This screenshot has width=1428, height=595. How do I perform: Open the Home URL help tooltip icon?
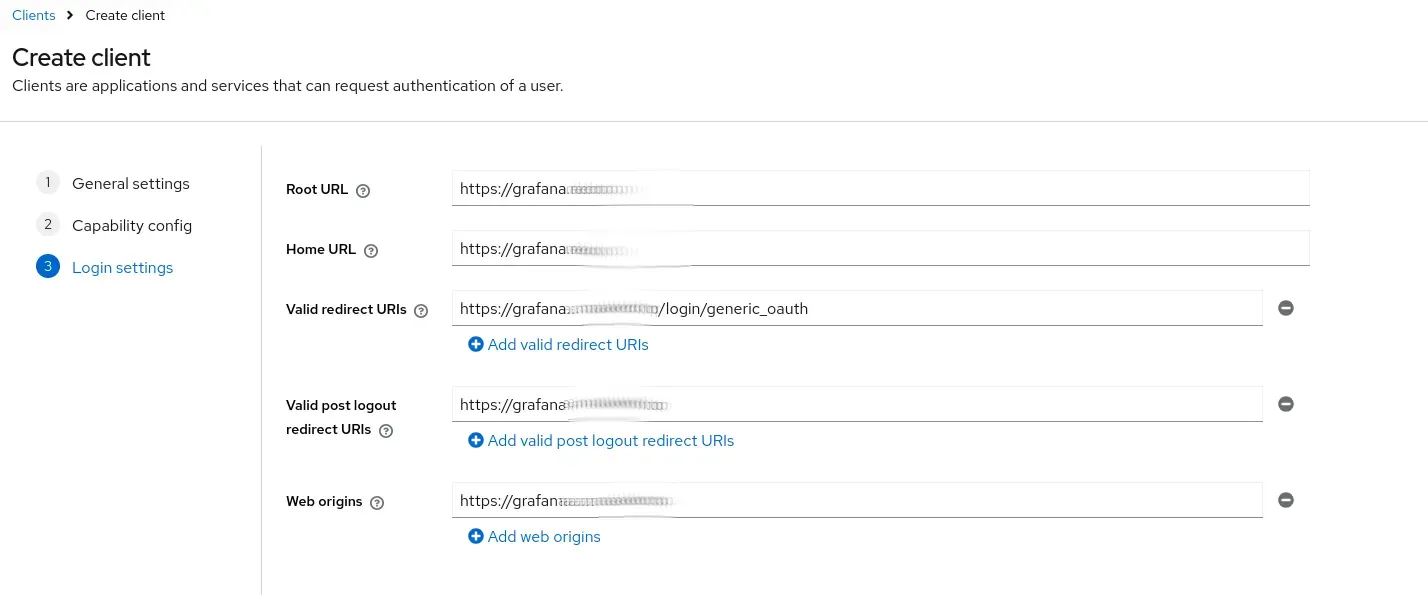[x=371, y=251]
